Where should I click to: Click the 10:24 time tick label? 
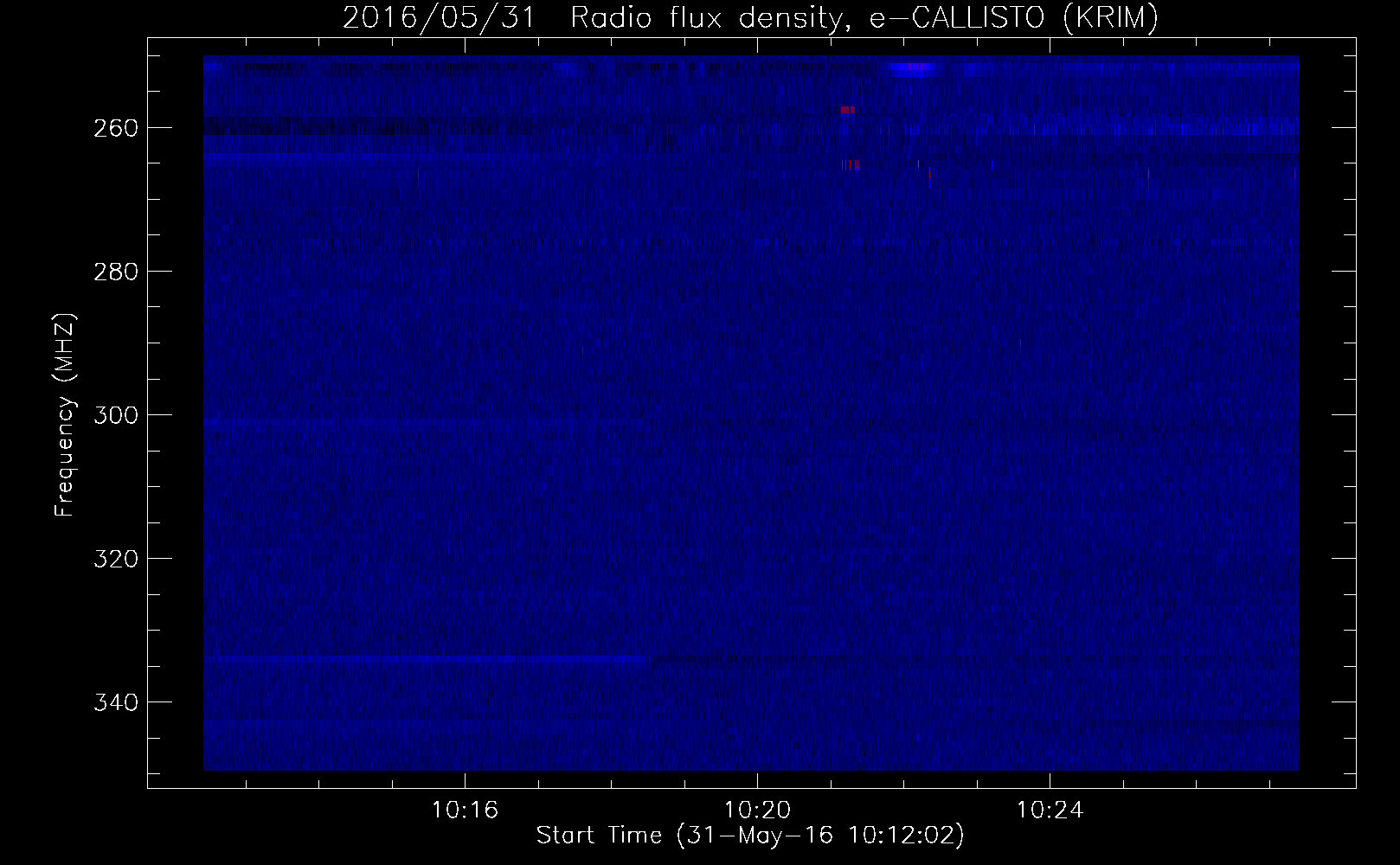1050,811
